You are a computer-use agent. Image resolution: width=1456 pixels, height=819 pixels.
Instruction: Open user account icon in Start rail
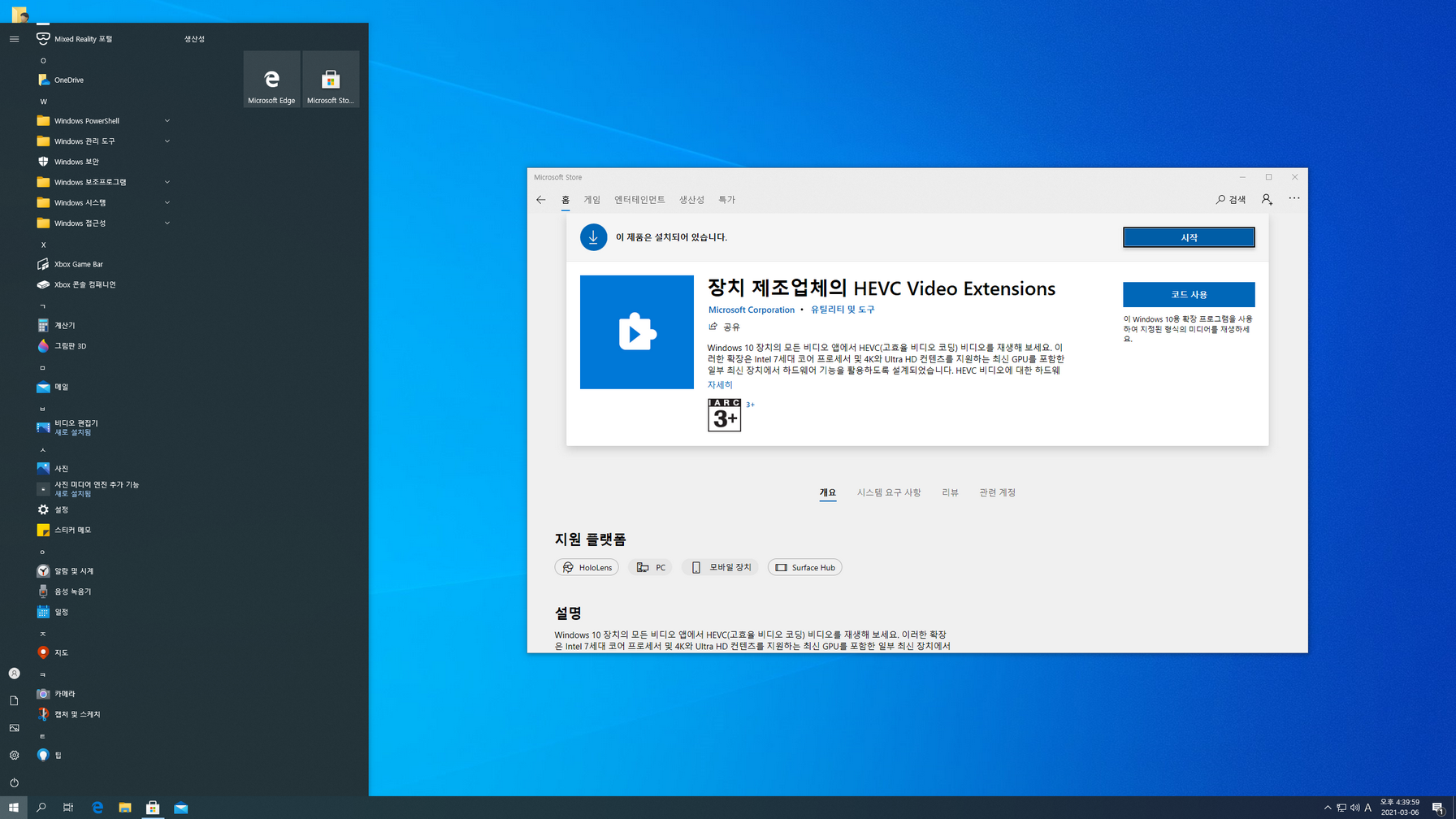14,674
